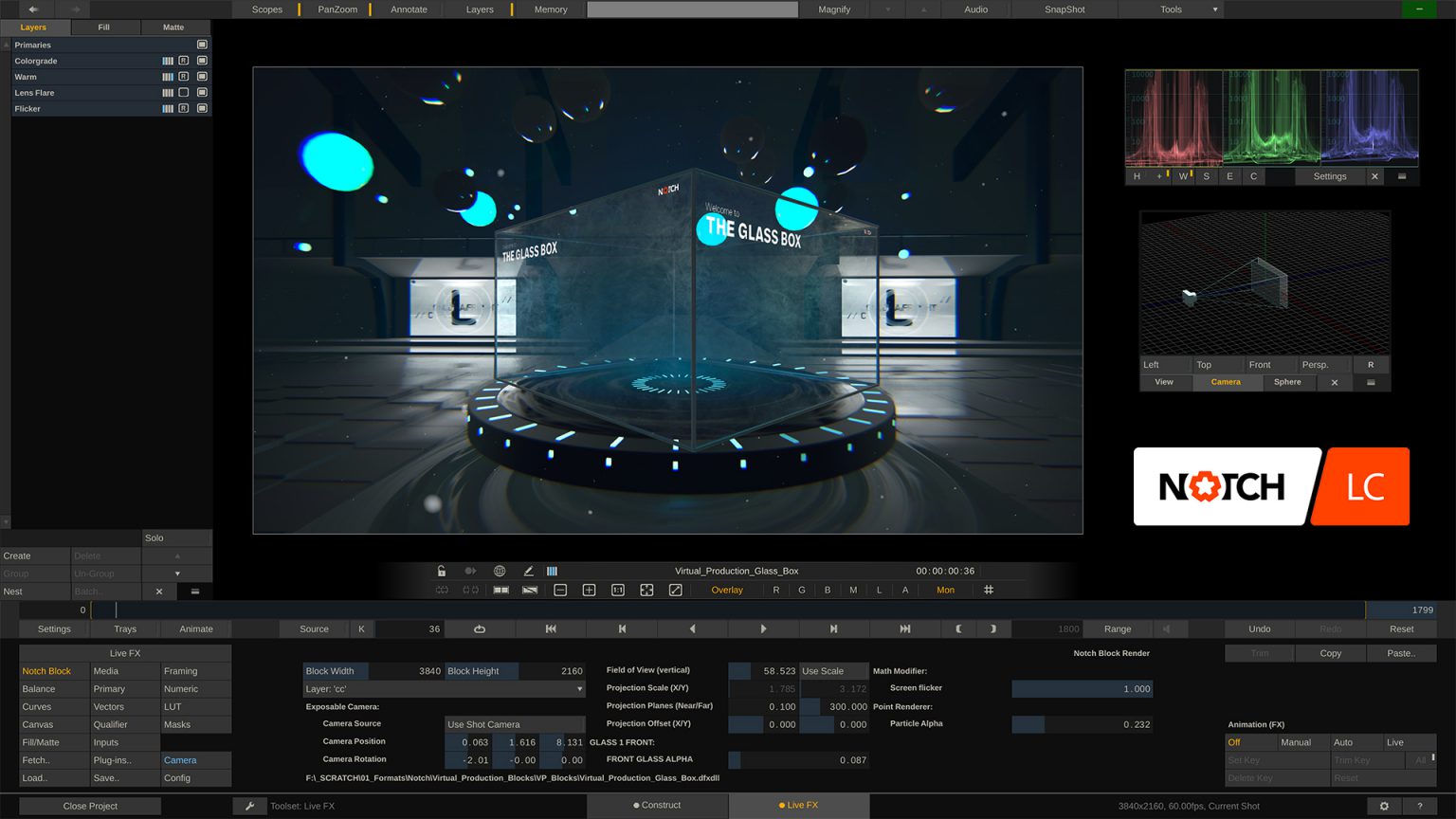Screen dimensions: 1456x819
Task: Click the loop playback icon in transport controls
Action: [x=479, y=628]
